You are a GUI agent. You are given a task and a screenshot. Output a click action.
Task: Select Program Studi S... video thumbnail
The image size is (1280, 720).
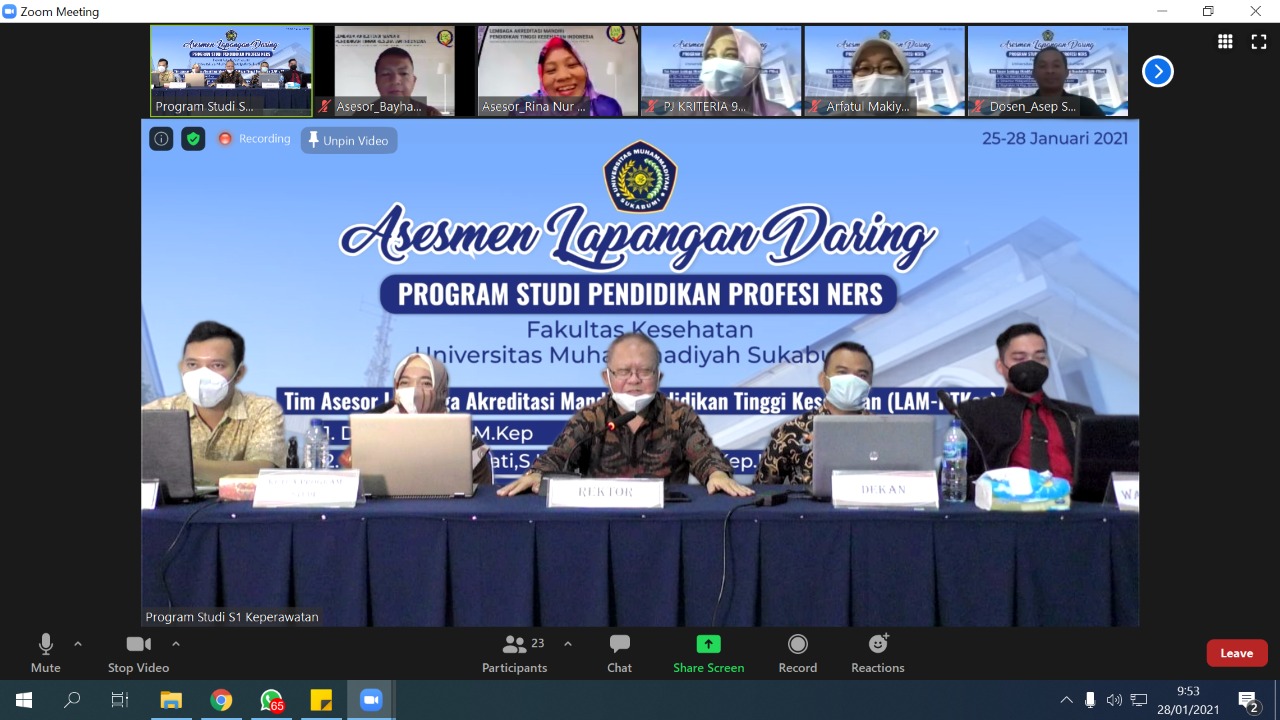click(x=231, y=71)
